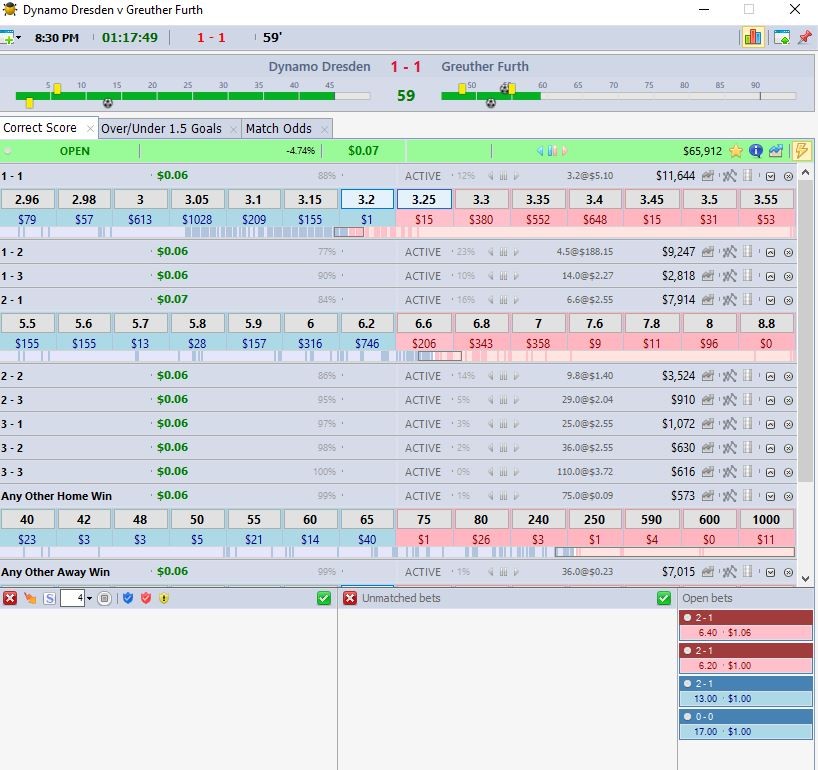Toggle the green checkmark in the bottom-left panel
The image size is (818, 770).
coord(323,598)
